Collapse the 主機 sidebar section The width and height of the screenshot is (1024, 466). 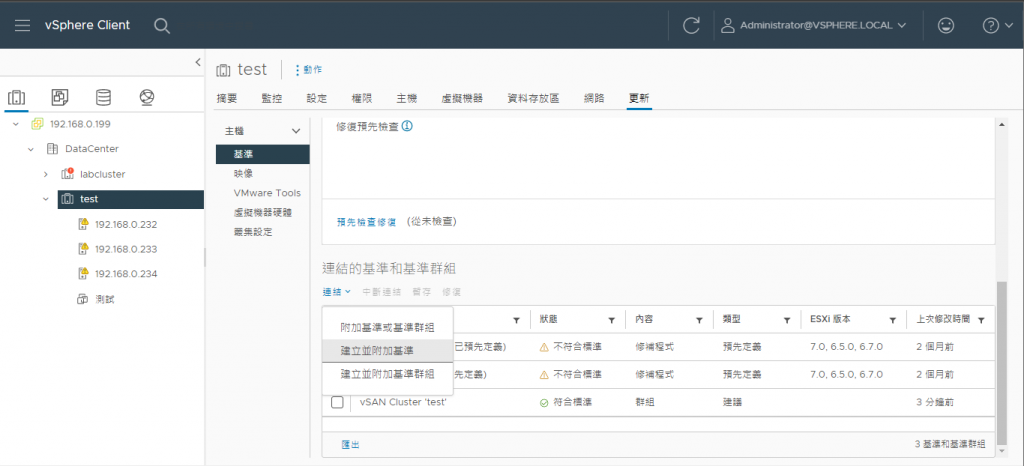(x=296, y=131)
